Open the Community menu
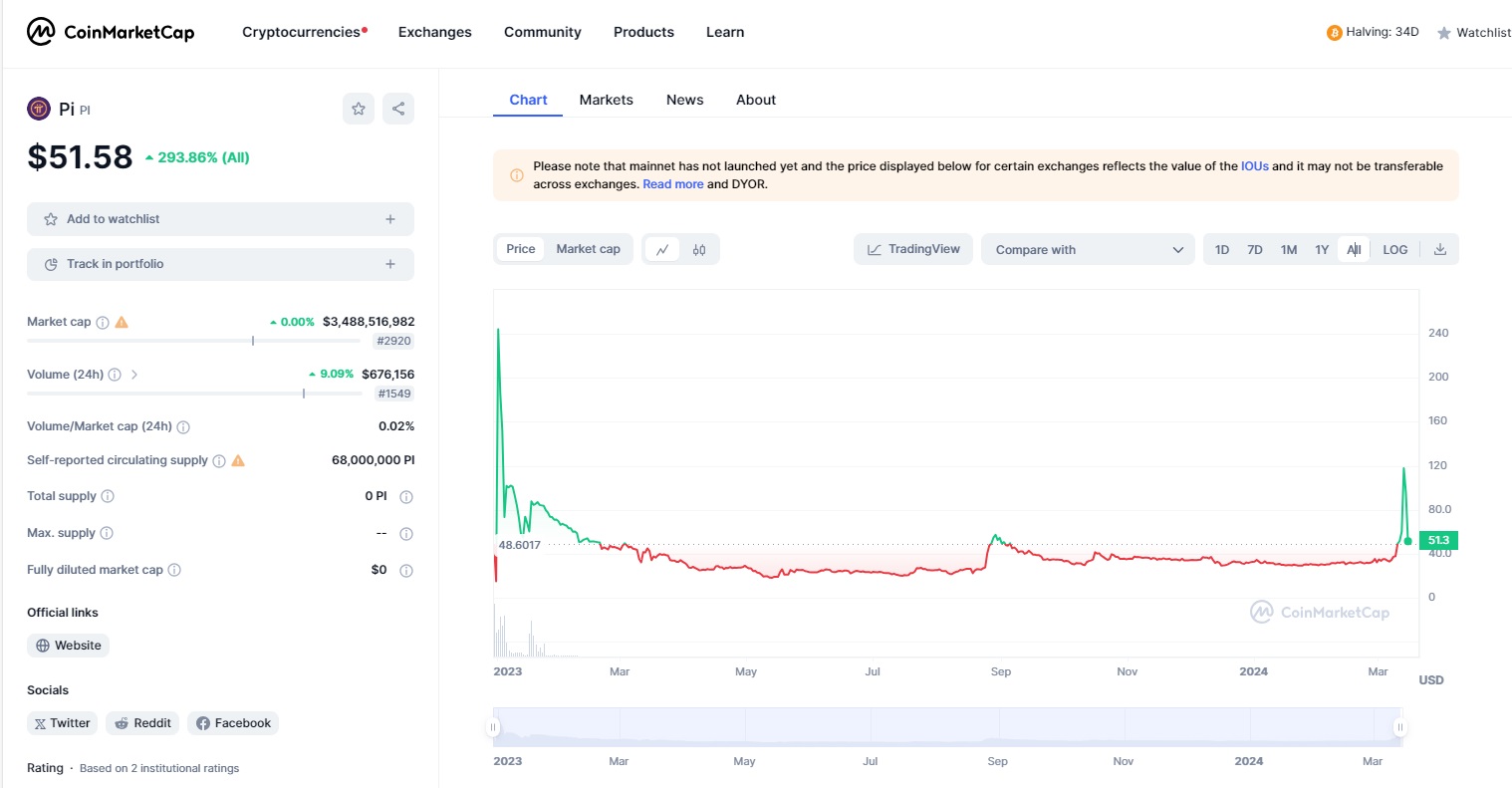This screenshot has height=788, width=1512. 543,32
